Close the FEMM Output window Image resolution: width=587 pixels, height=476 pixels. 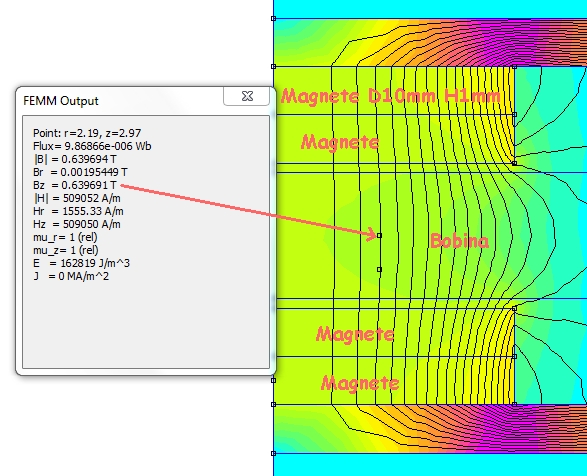(x=247, y=96)
